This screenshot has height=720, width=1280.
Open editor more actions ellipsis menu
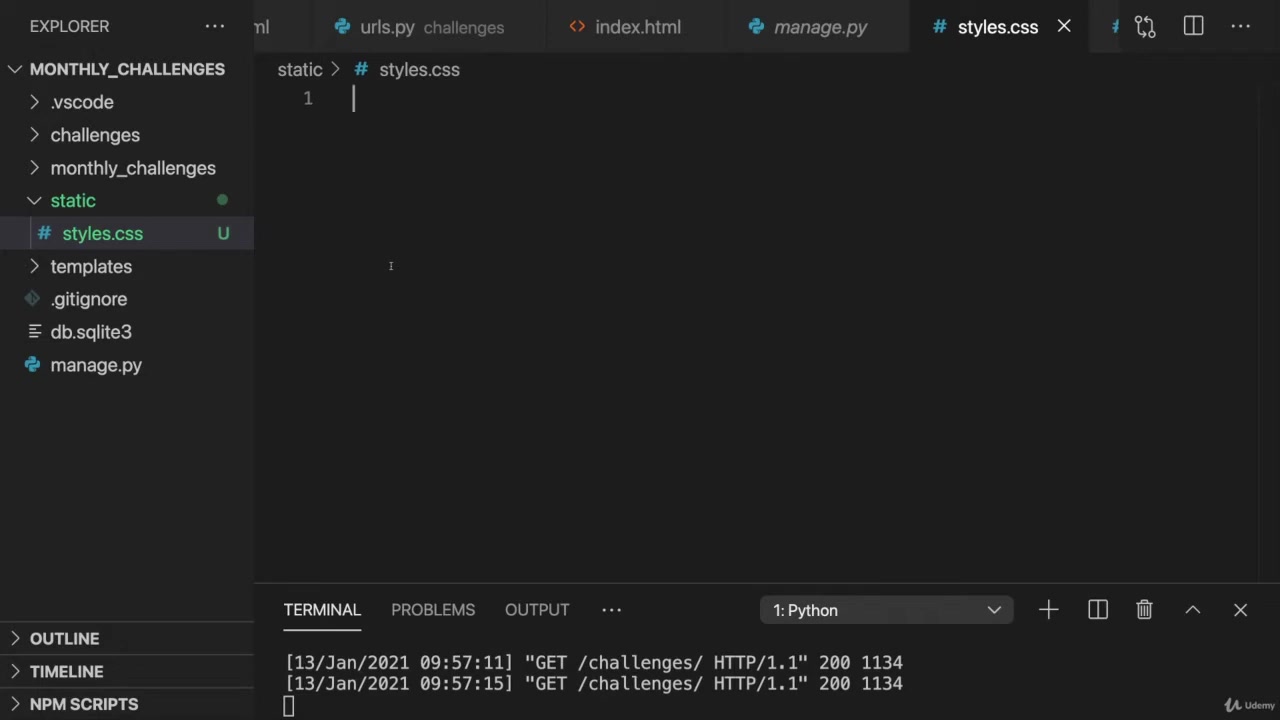point(1241,27)
